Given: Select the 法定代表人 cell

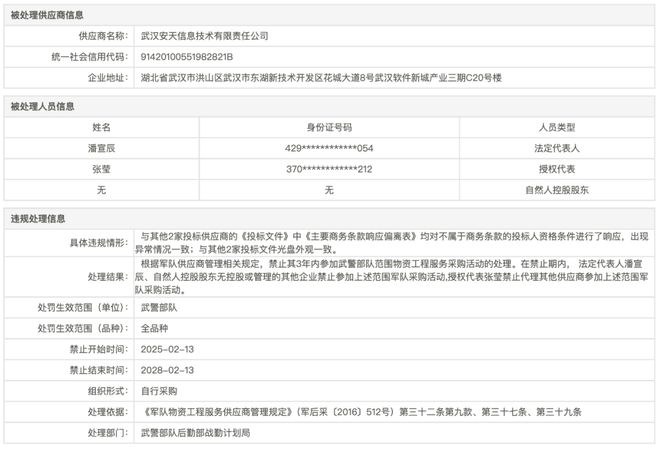Looking at the screenshot, I should pos(557,148).
